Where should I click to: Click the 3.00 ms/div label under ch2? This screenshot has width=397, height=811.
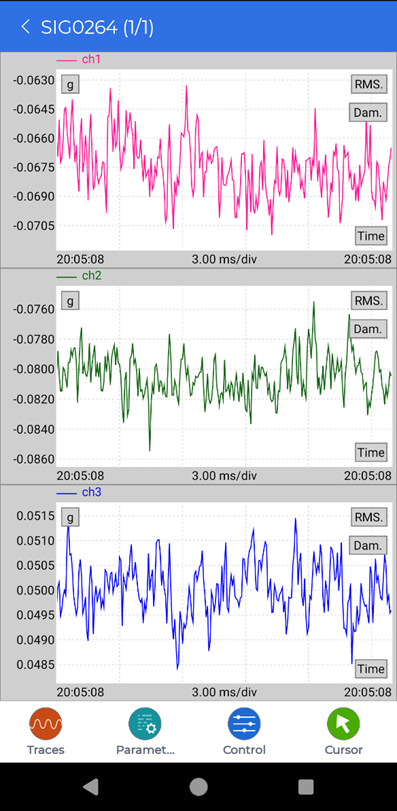pyautogui.click(x=224, y=475)
